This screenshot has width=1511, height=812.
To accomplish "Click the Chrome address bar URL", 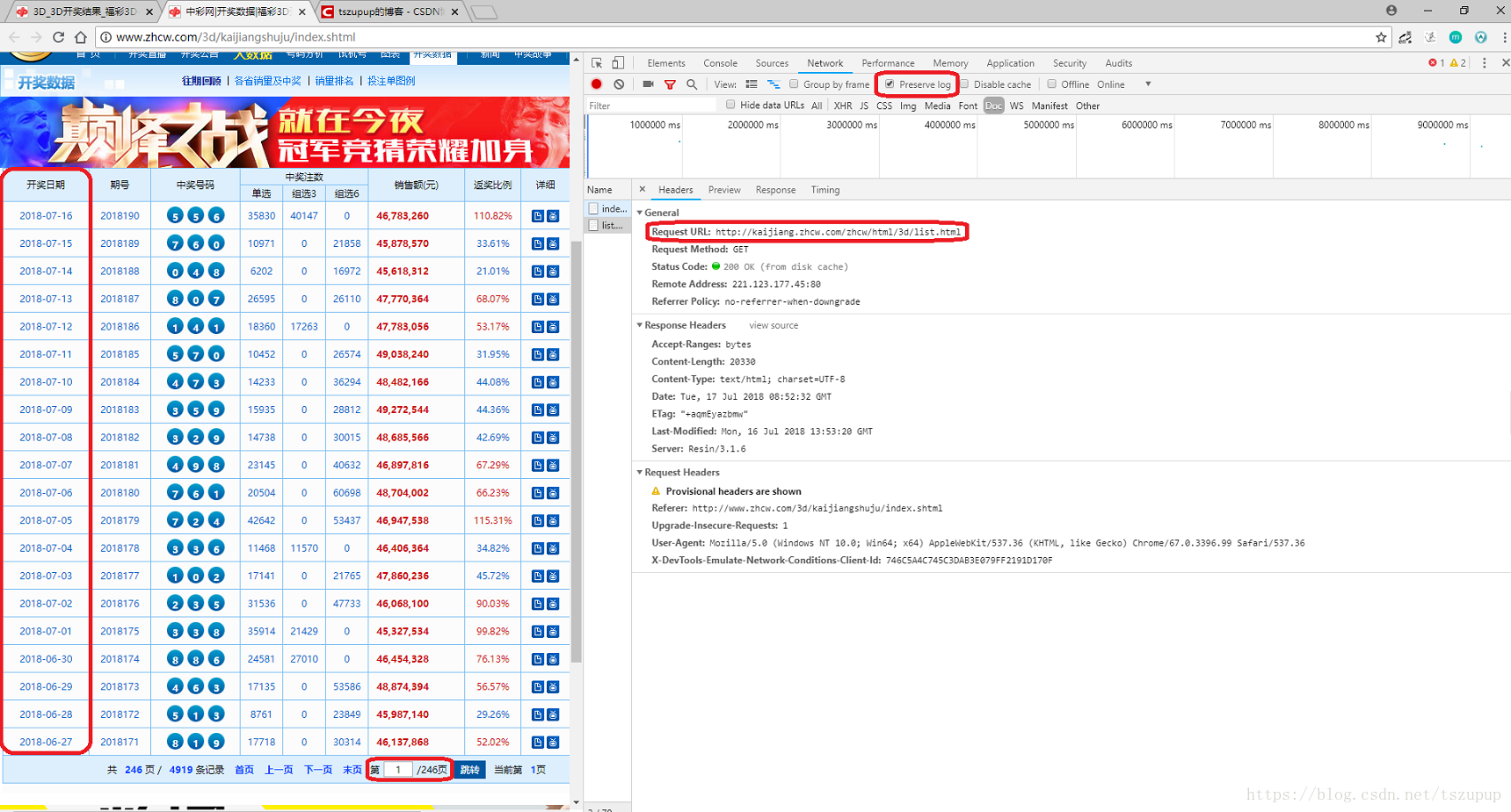I will 236,37.
